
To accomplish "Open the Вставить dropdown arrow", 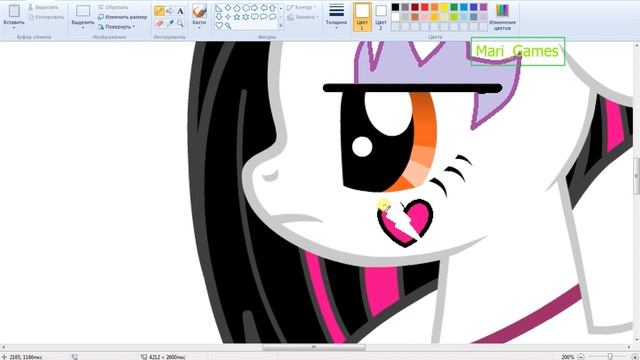I will (x=14, y=28).
